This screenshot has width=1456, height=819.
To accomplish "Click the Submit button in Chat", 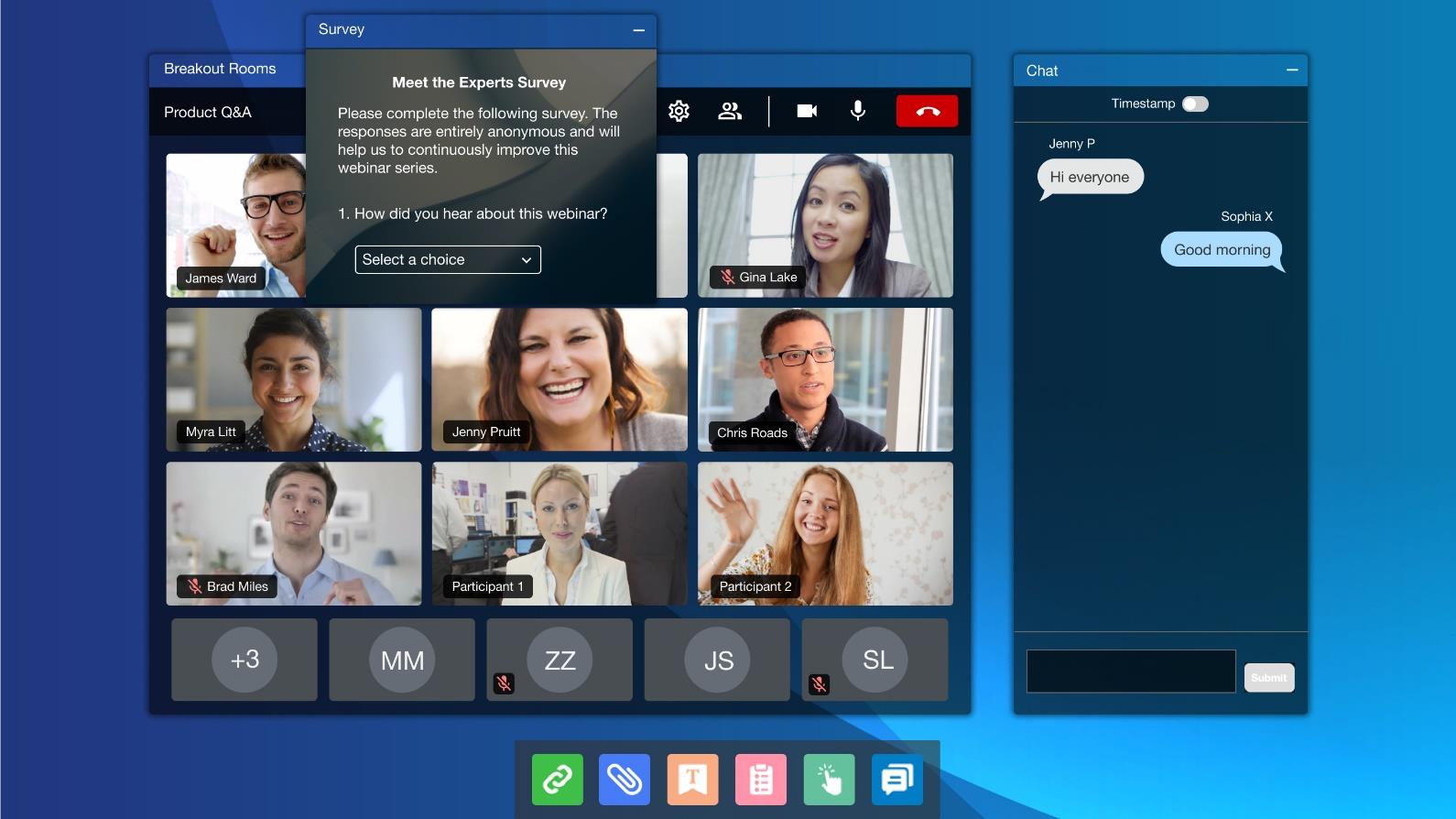I will 1268,678.
